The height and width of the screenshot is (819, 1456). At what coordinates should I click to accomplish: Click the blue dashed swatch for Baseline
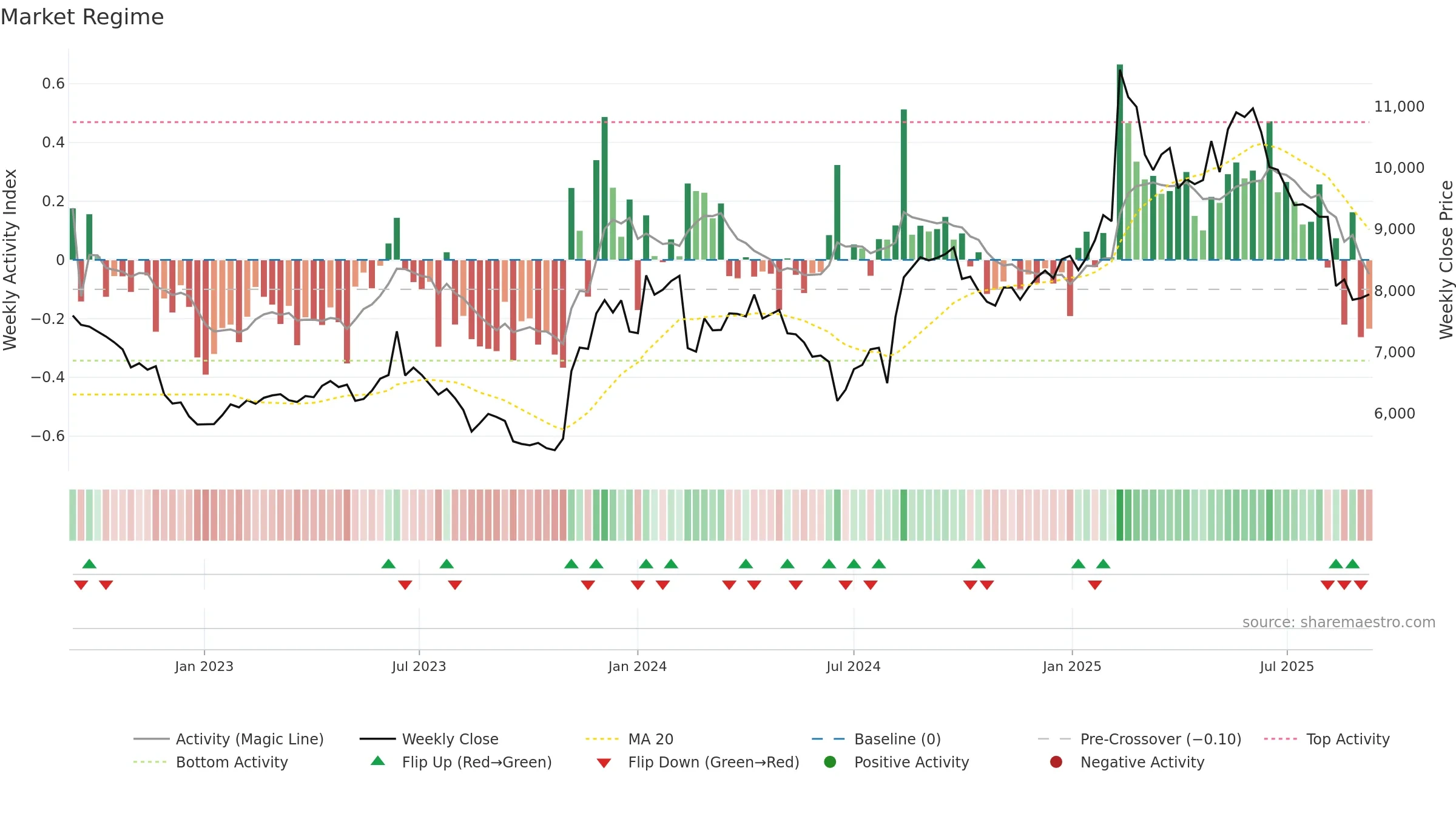coord(828,739)
